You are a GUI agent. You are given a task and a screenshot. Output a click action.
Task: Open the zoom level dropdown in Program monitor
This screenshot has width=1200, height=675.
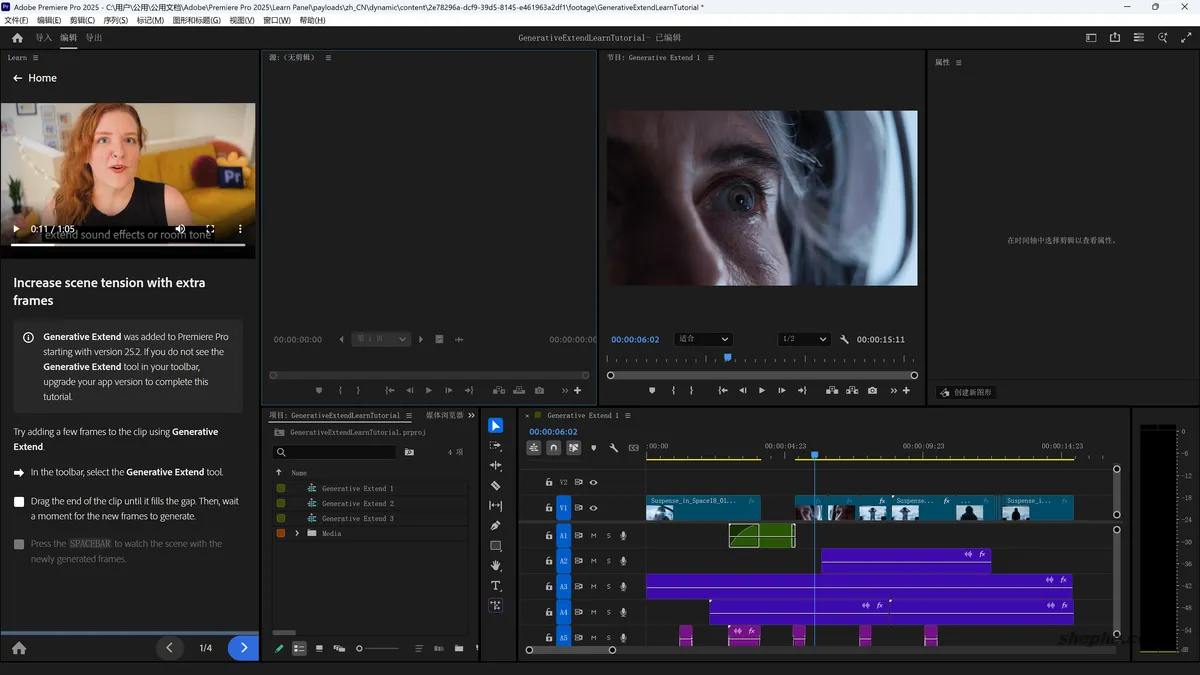(x=703, y=339)
